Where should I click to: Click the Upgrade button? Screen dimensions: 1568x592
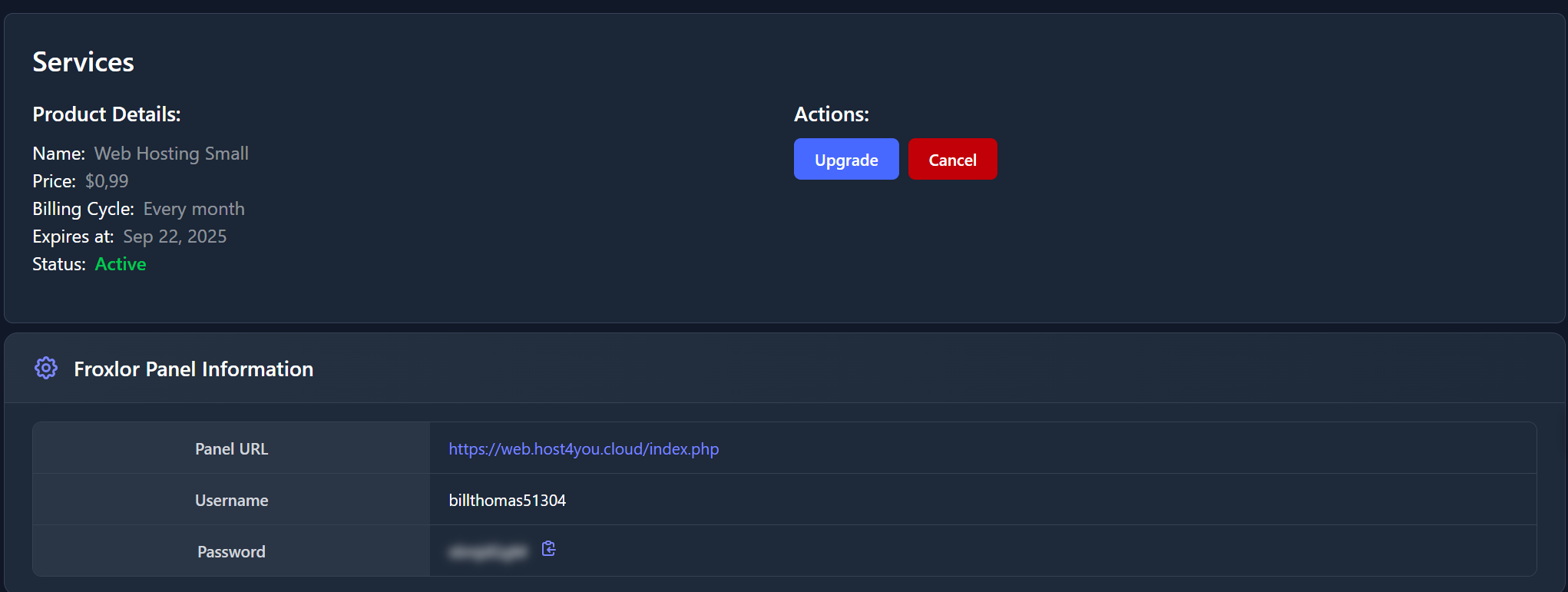pos(845,160)
